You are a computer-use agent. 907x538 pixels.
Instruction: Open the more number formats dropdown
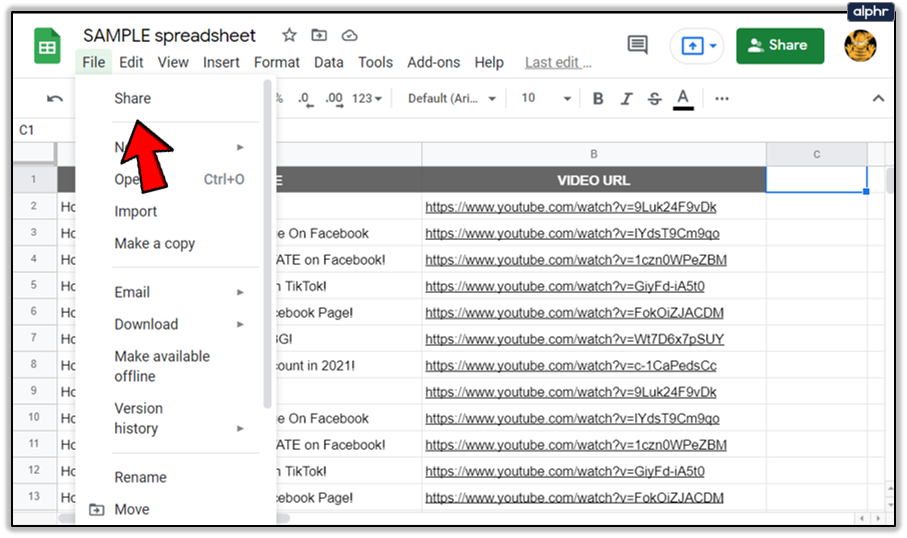pos(367,98)
